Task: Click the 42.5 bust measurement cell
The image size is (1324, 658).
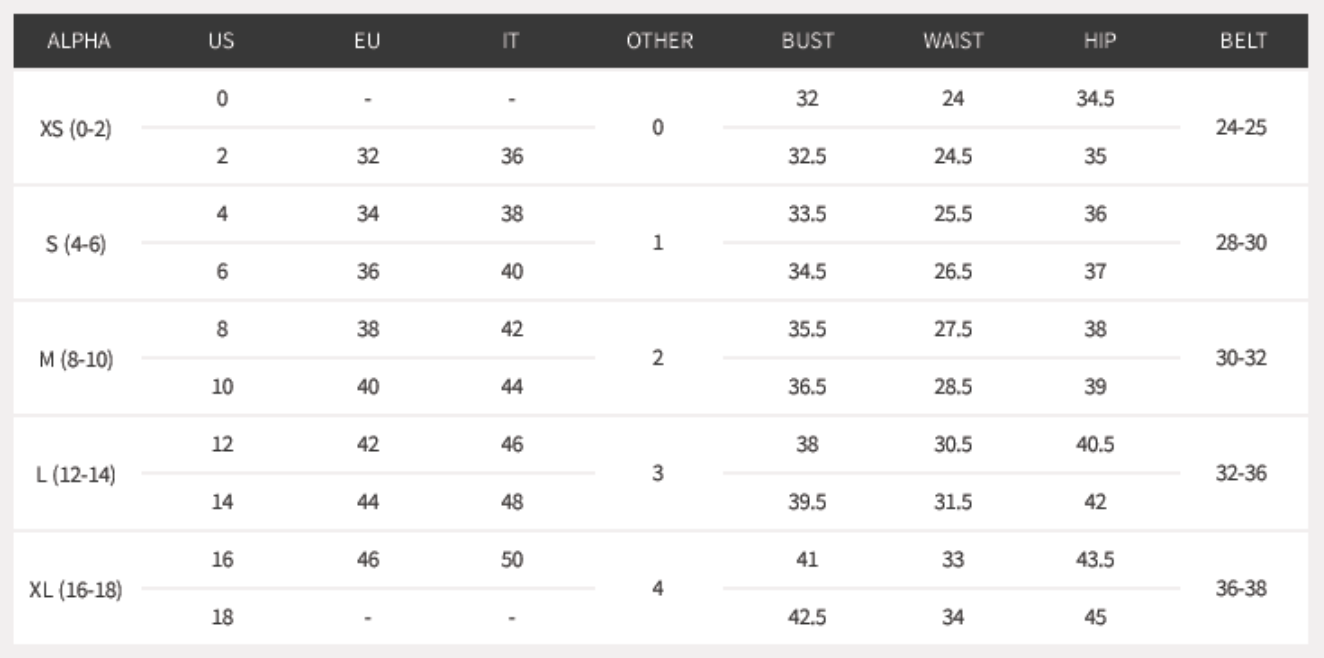Action: pos(808,618)
